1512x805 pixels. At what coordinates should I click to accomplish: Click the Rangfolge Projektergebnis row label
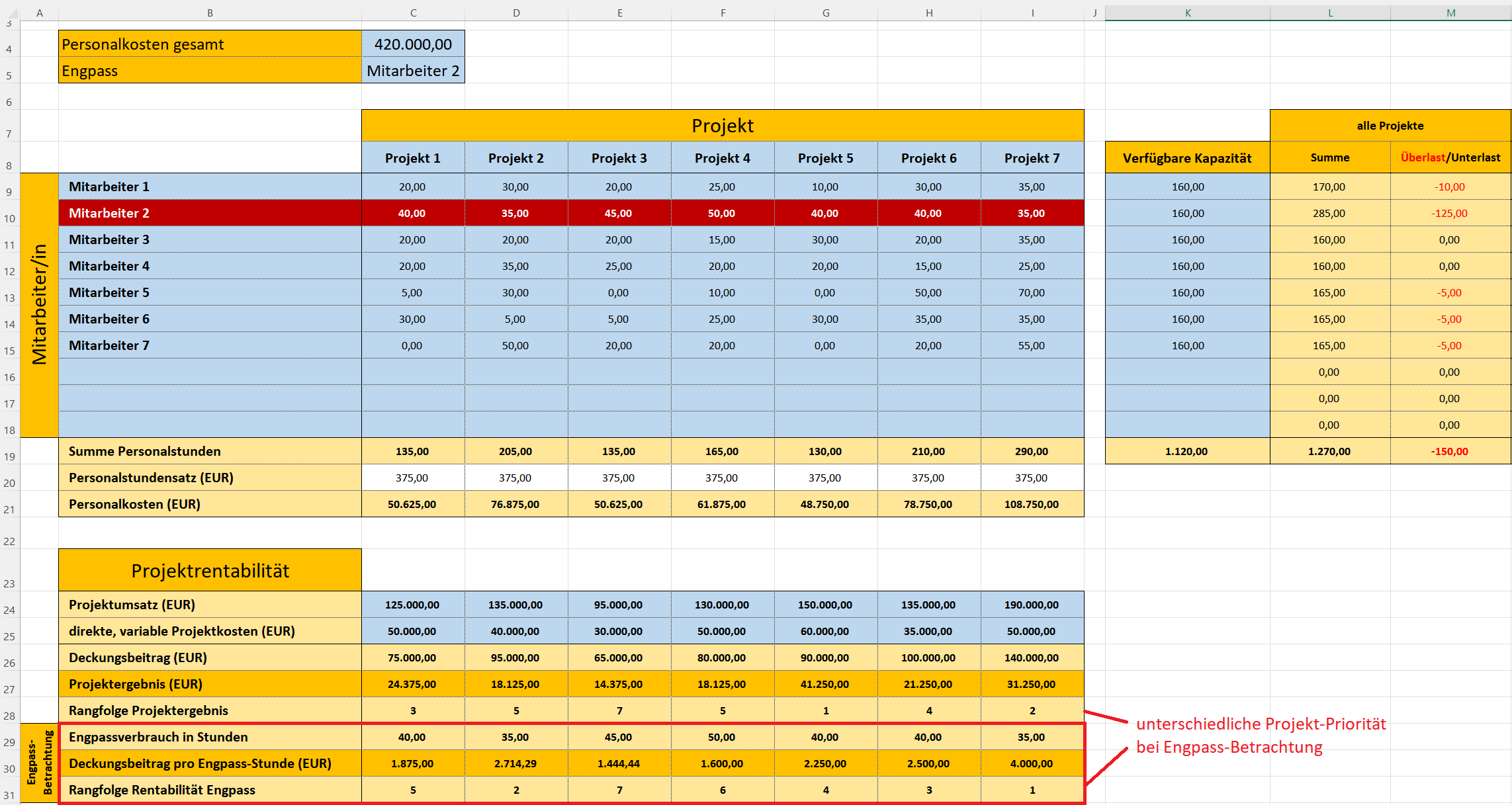point(210,710)
